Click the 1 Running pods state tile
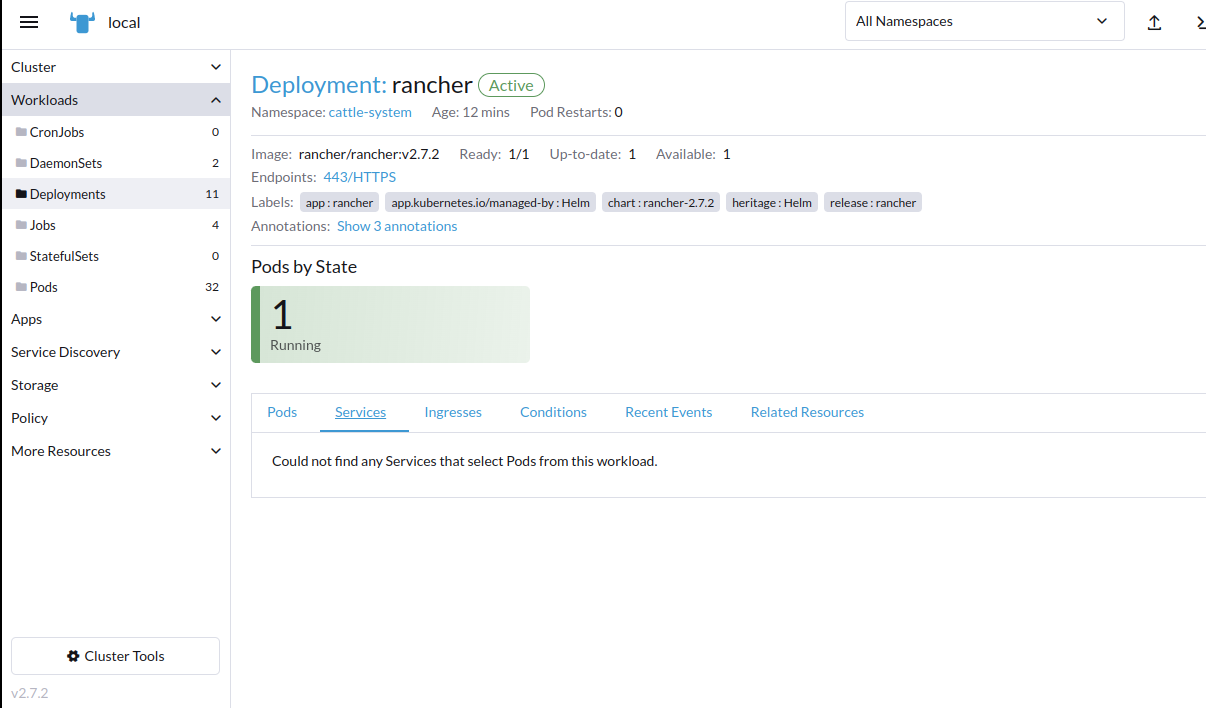1206x708 pixels. pos(390,324)
